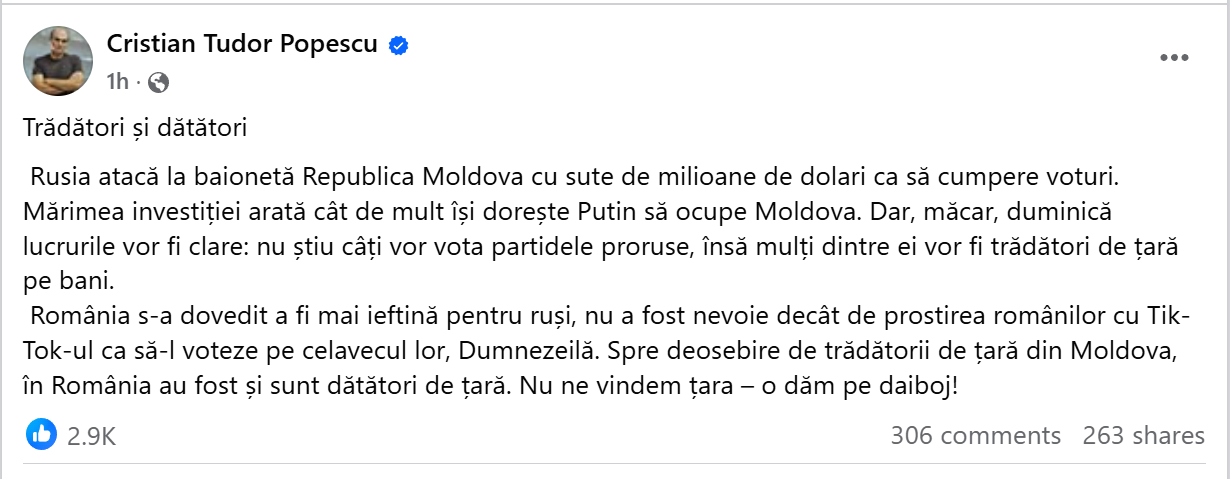View the 263 shares list

(x=1143, y=436)
